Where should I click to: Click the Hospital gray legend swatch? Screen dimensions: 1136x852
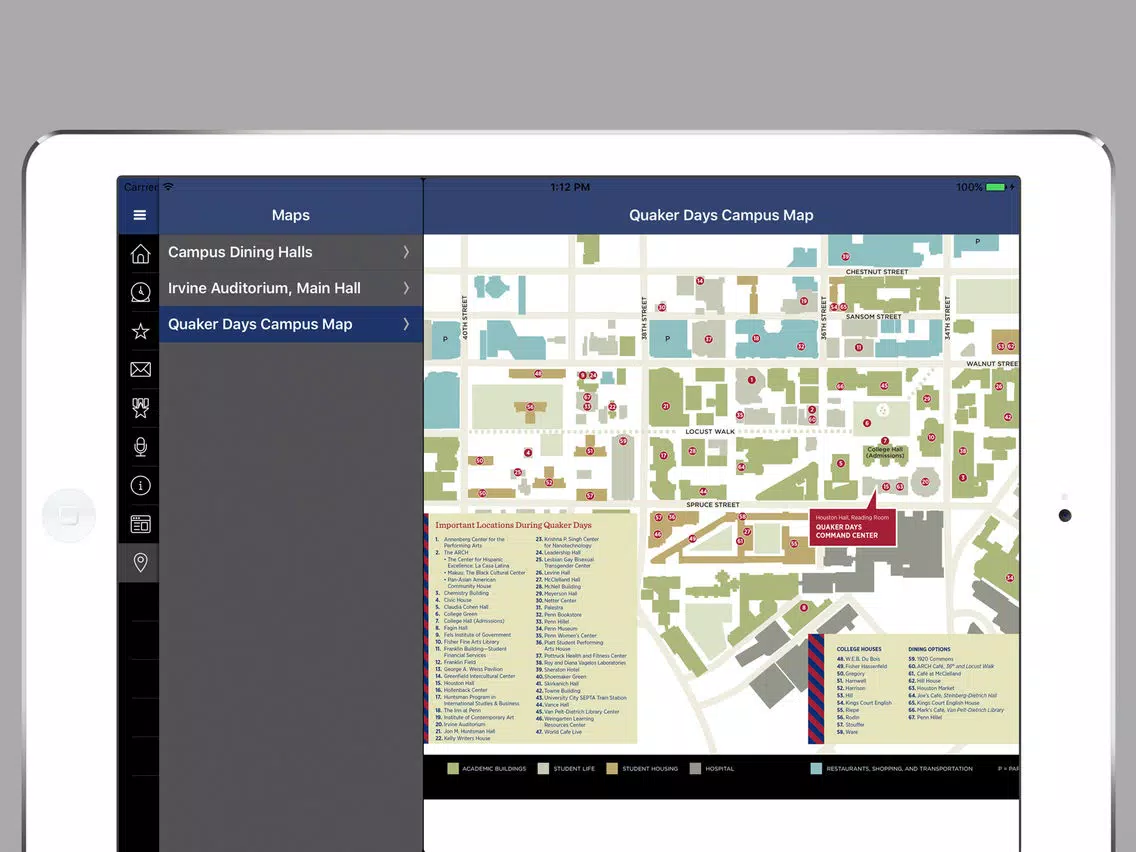point(696,769)
